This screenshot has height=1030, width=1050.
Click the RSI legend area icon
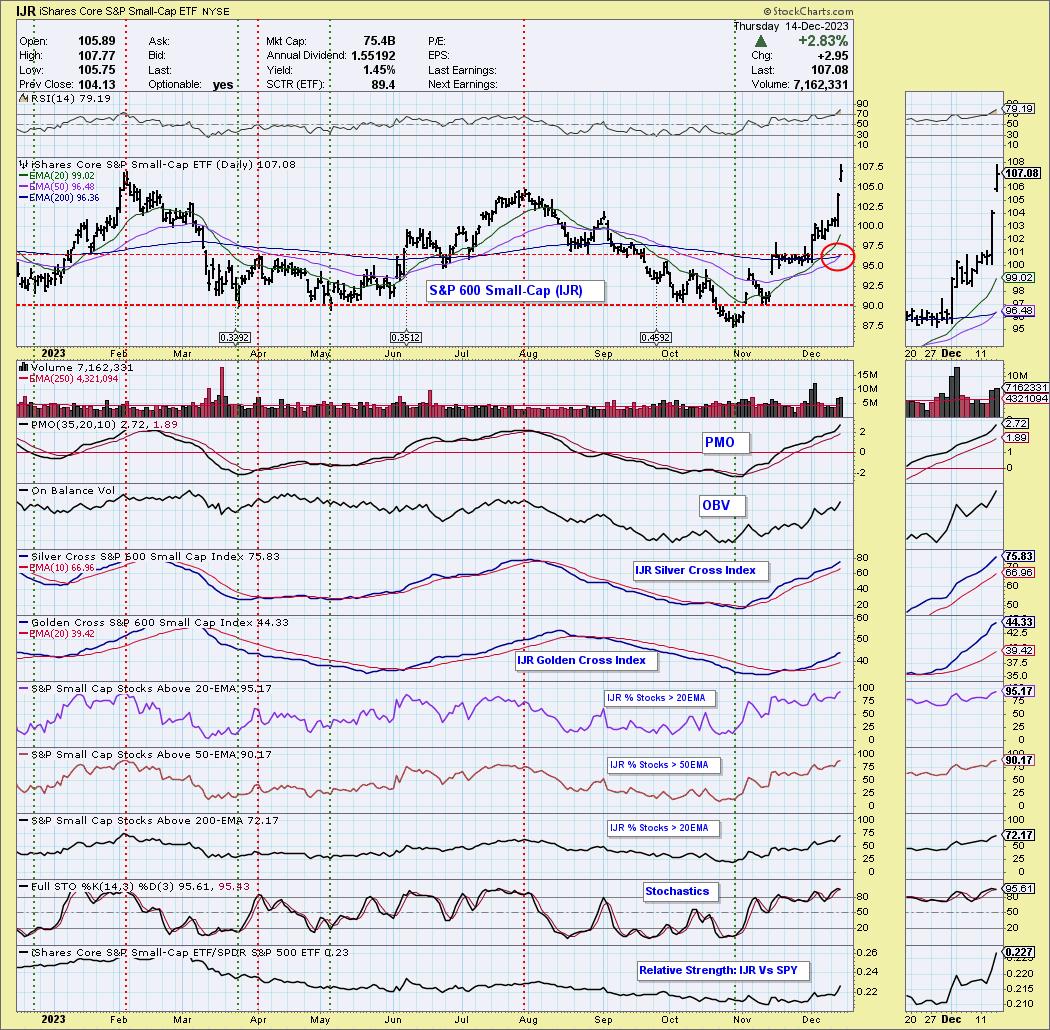point(23,98)
